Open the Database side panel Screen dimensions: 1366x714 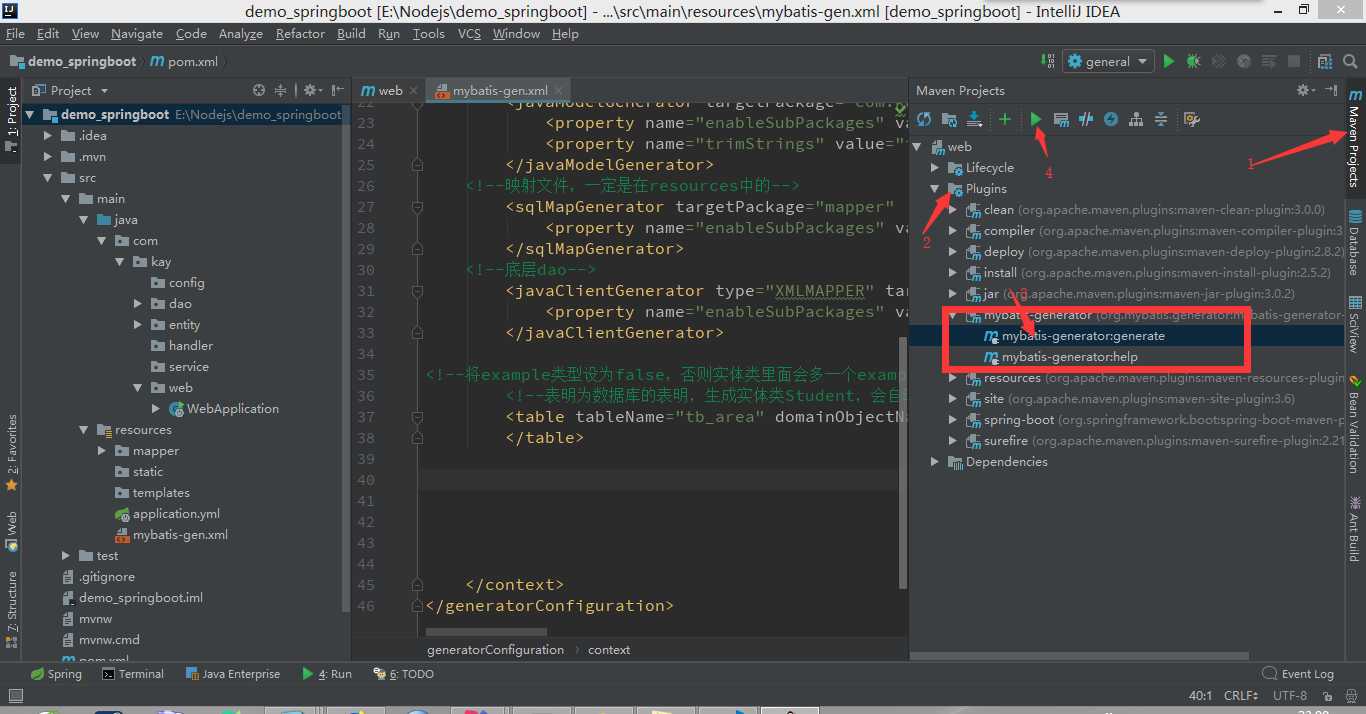pos(1354,242)
